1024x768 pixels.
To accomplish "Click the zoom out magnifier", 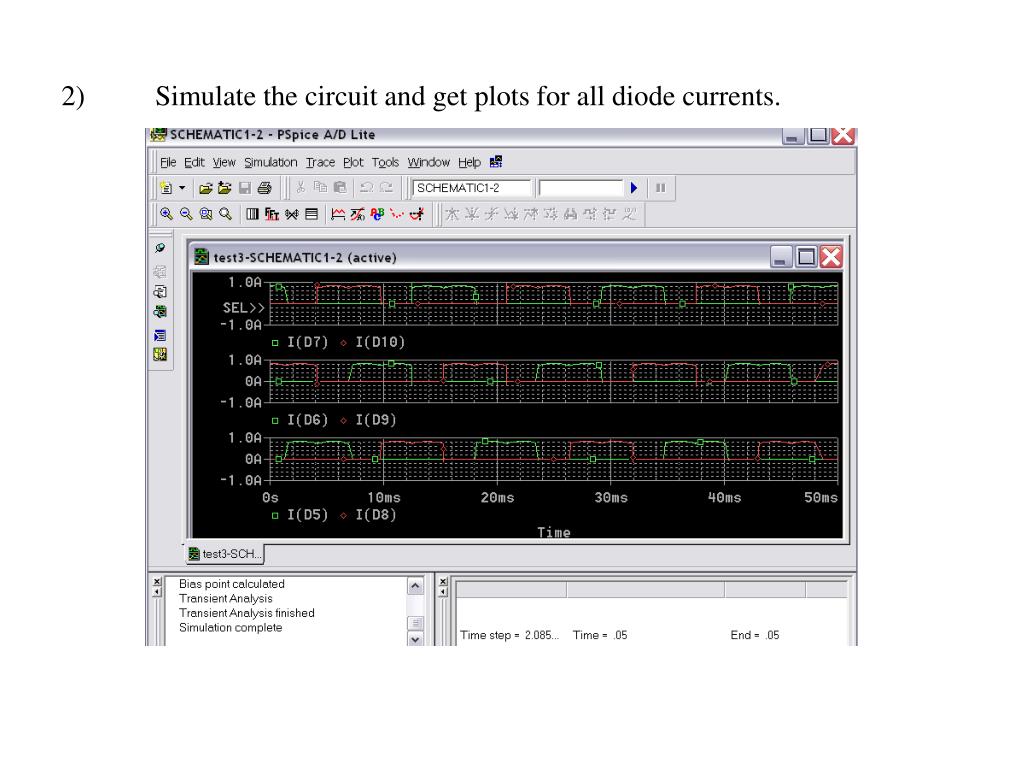I will click(186, 214).
